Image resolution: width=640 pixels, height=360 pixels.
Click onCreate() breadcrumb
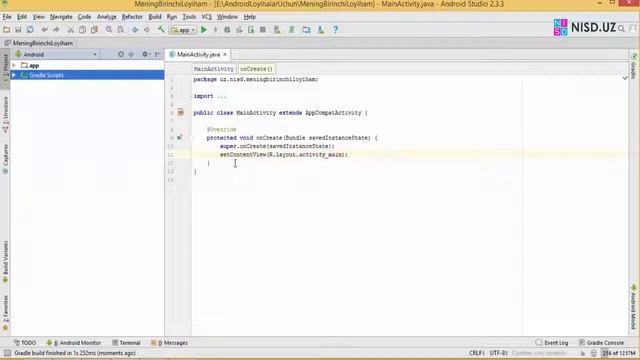coord(256,69)
